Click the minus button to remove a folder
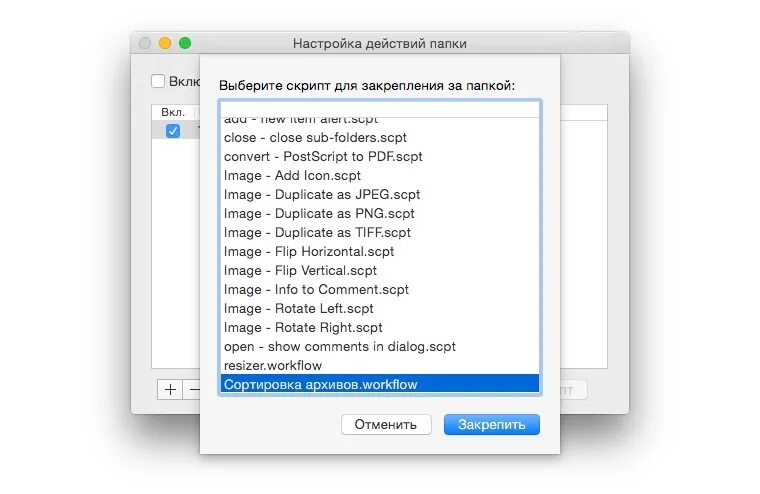Screen dimensions: 760x494 193,390
